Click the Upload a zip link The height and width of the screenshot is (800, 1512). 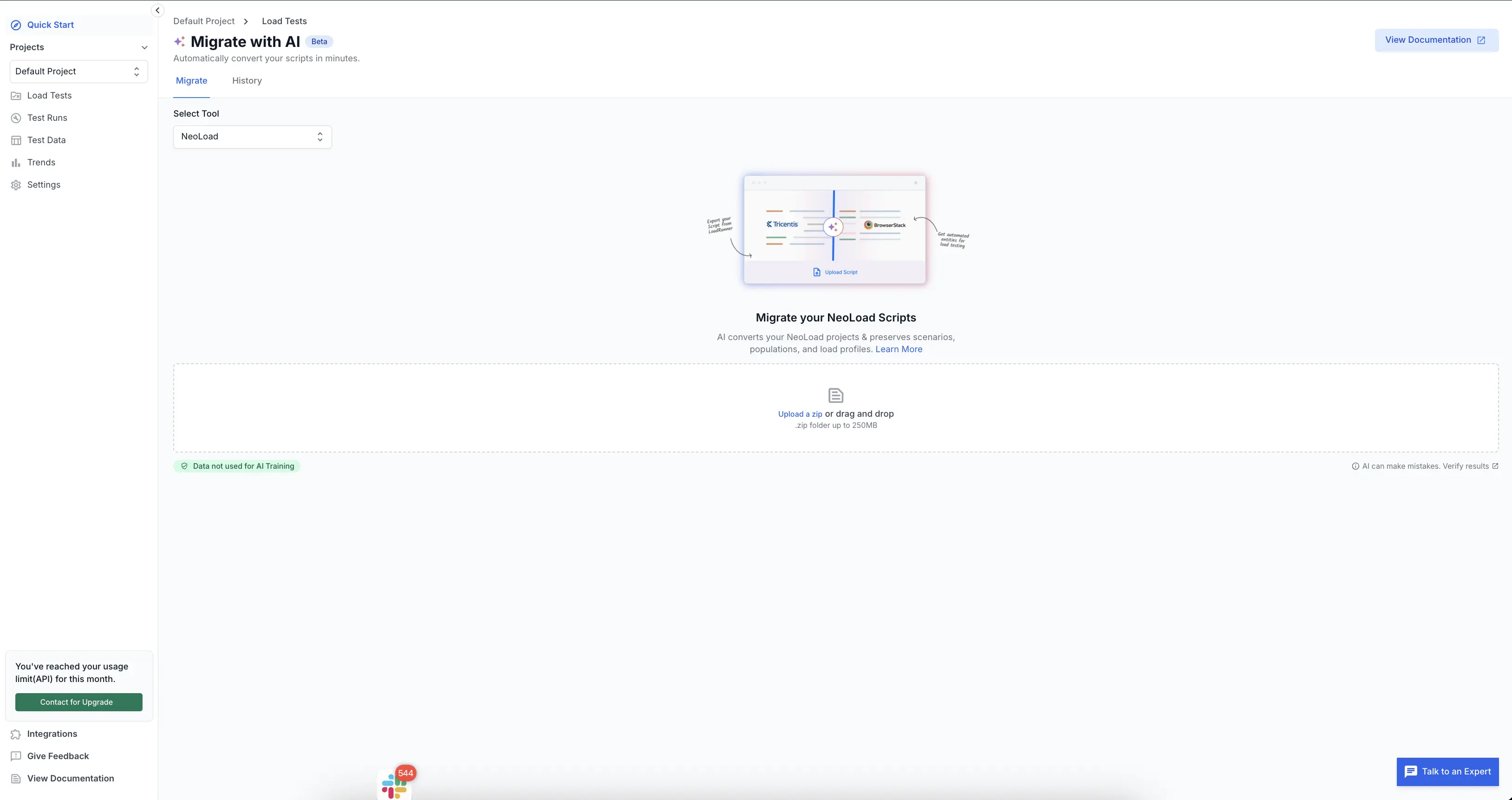pyautogui.click(x=800, y=414)
